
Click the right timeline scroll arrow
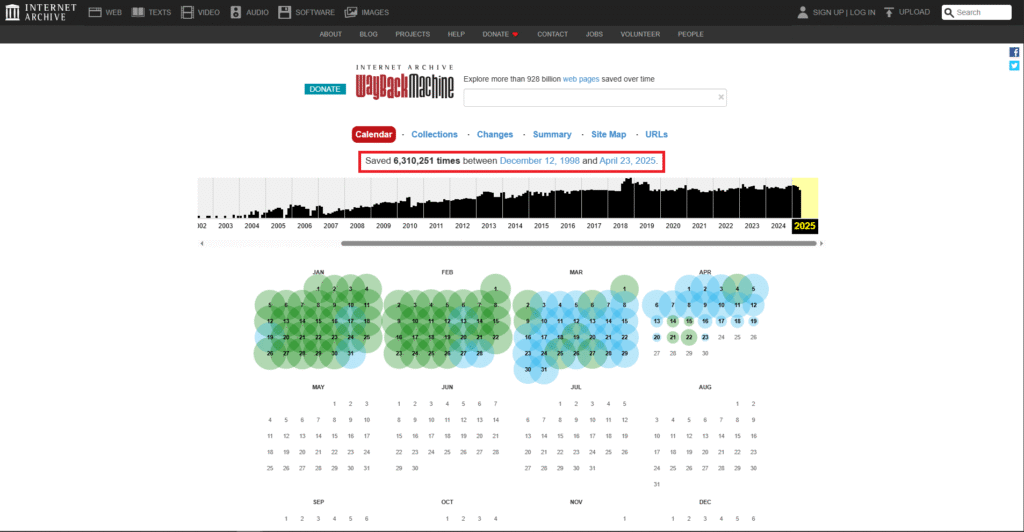(821, 243)
